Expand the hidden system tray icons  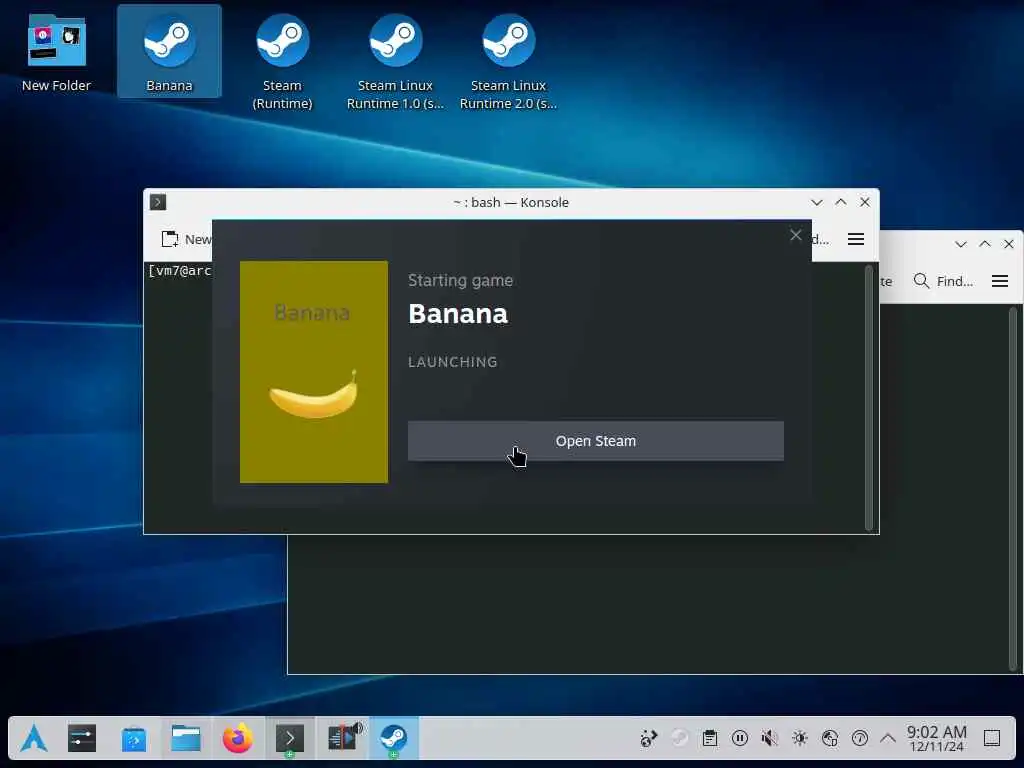click(x=888, y=738)
